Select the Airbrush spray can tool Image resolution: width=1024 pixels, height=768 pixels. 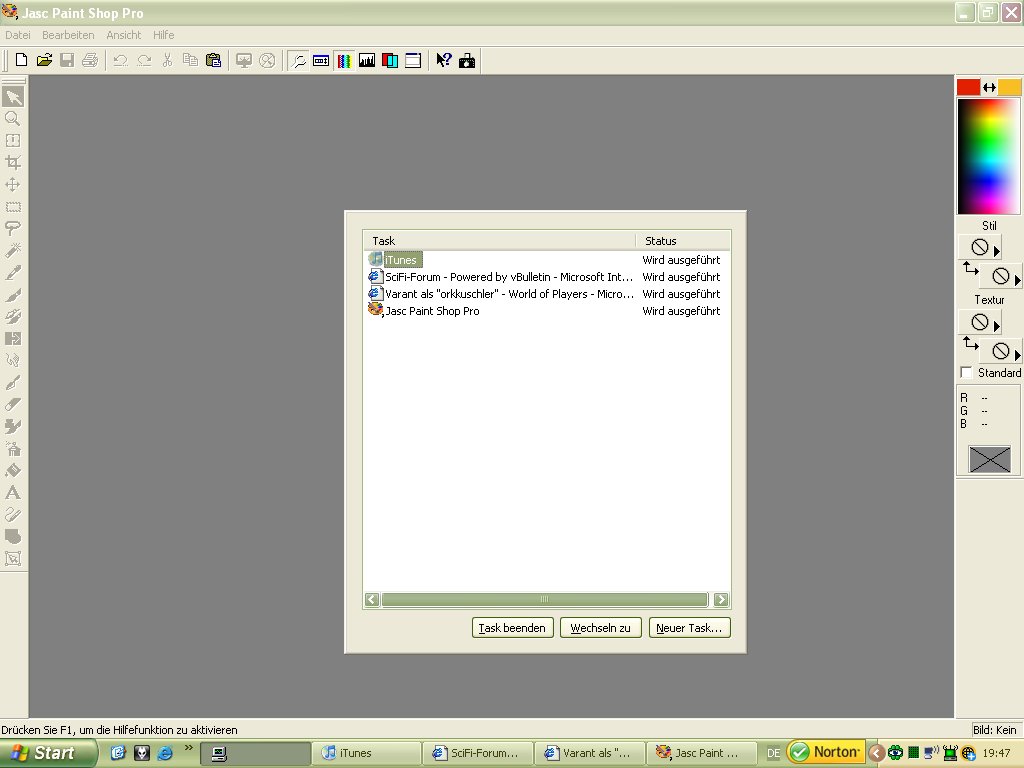[13, 449]
